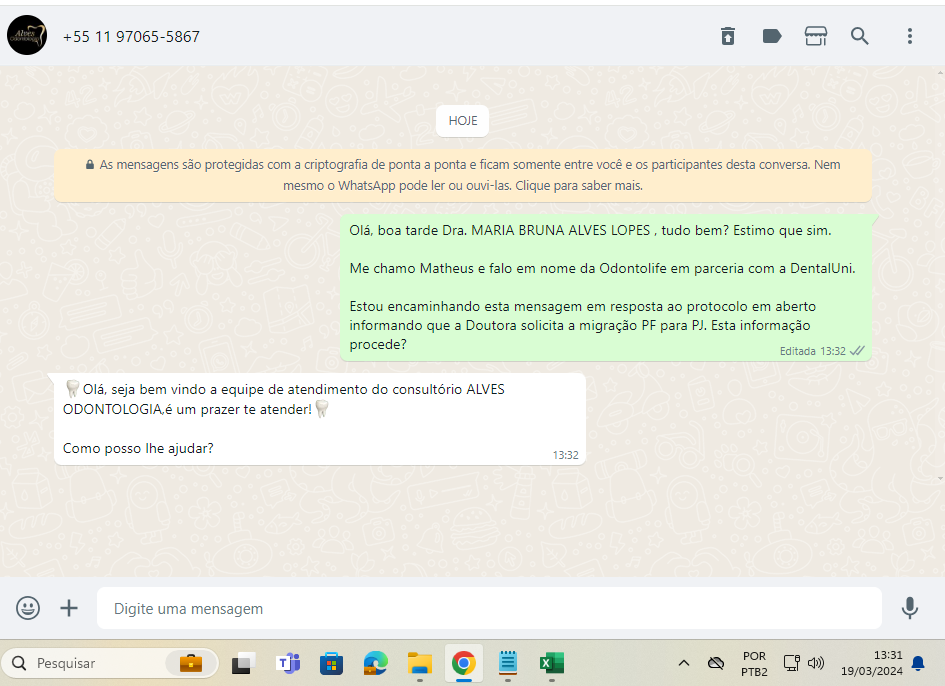
Task: Click the 'Editada 13:32' label
Action: (812, 351)
